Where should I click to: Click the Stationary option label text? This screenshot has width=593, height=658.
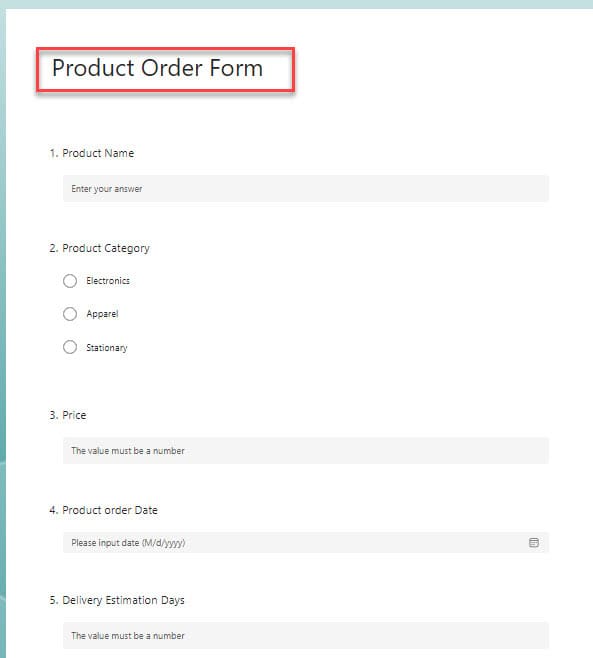click(x=107, y=347)
